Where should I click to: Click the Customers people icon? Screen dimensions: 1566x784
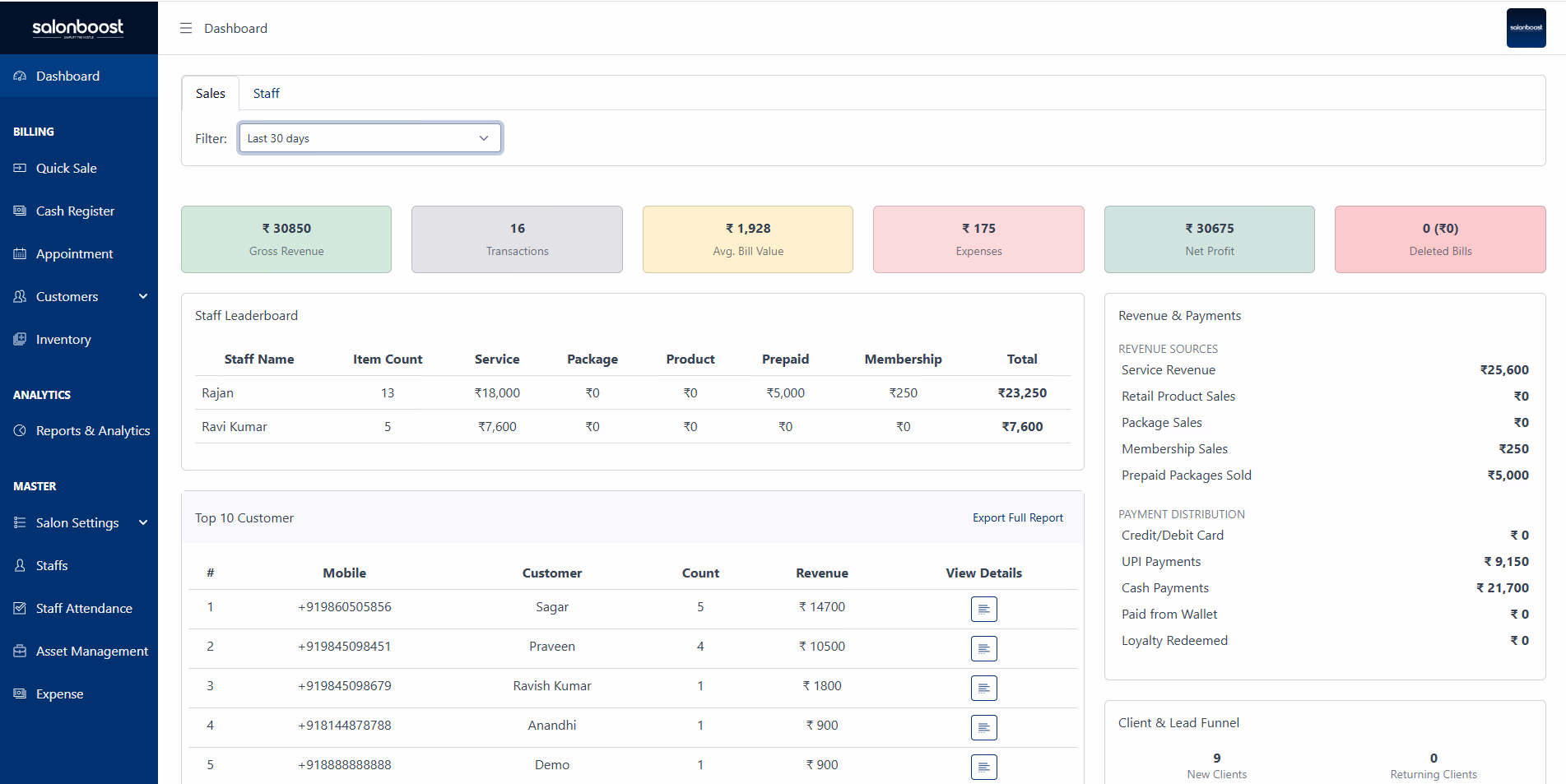click(x=20, y=296)
